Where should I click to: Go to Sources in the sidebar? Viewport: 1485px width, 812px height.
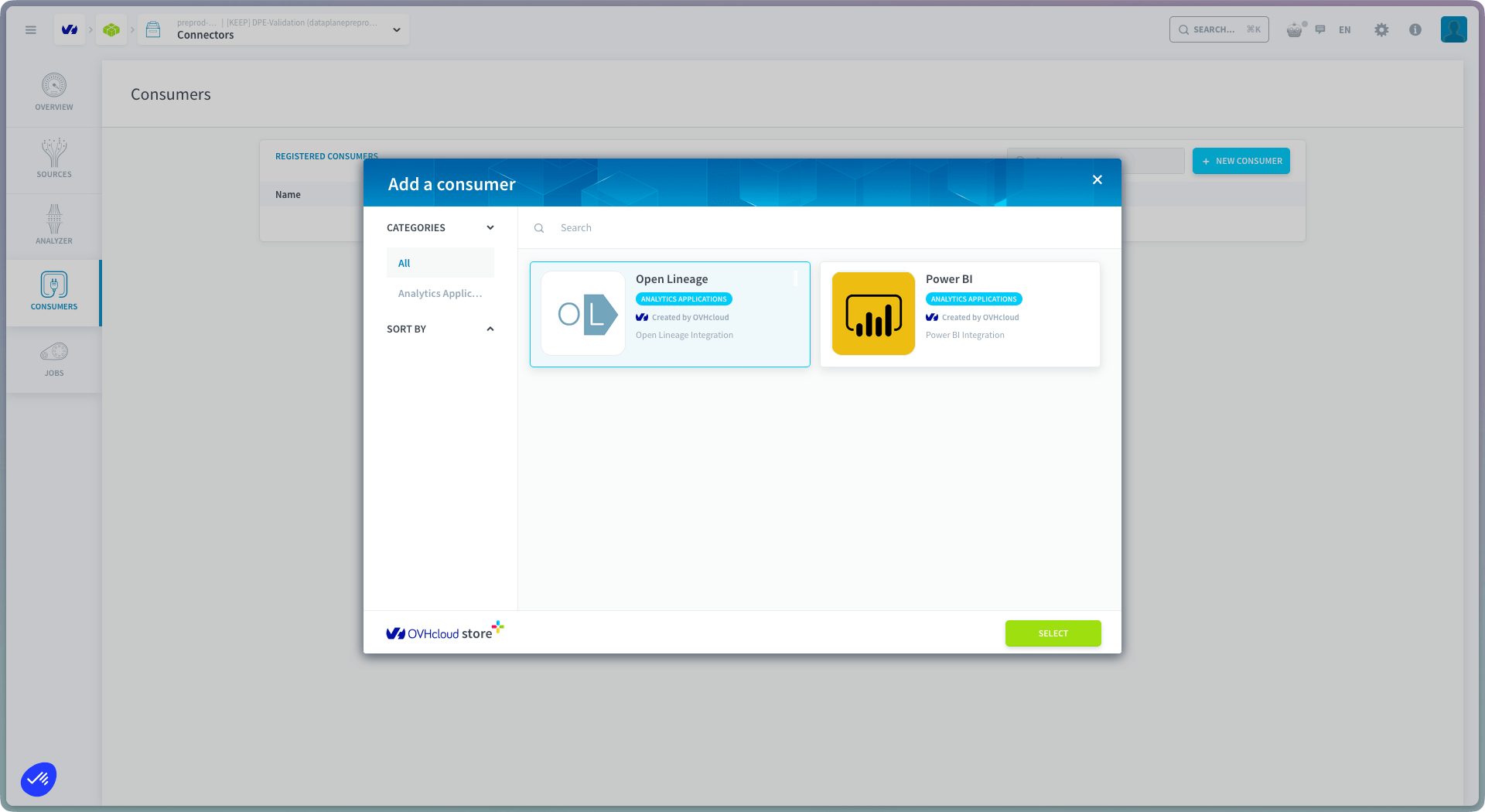[x=54, y=159]
